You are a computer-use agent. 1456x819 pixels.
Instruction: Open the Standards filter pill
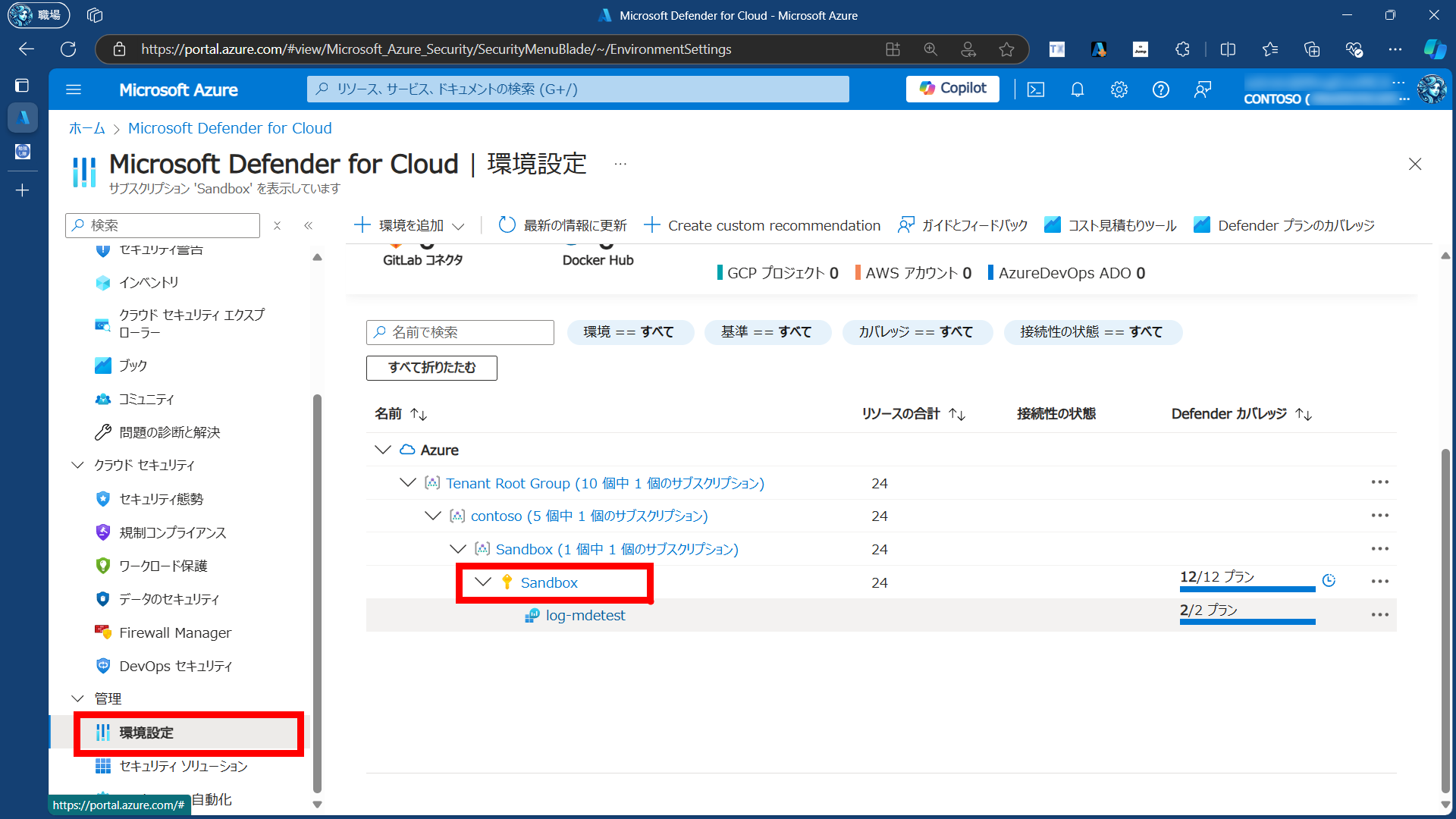click(x=767, y=332)
